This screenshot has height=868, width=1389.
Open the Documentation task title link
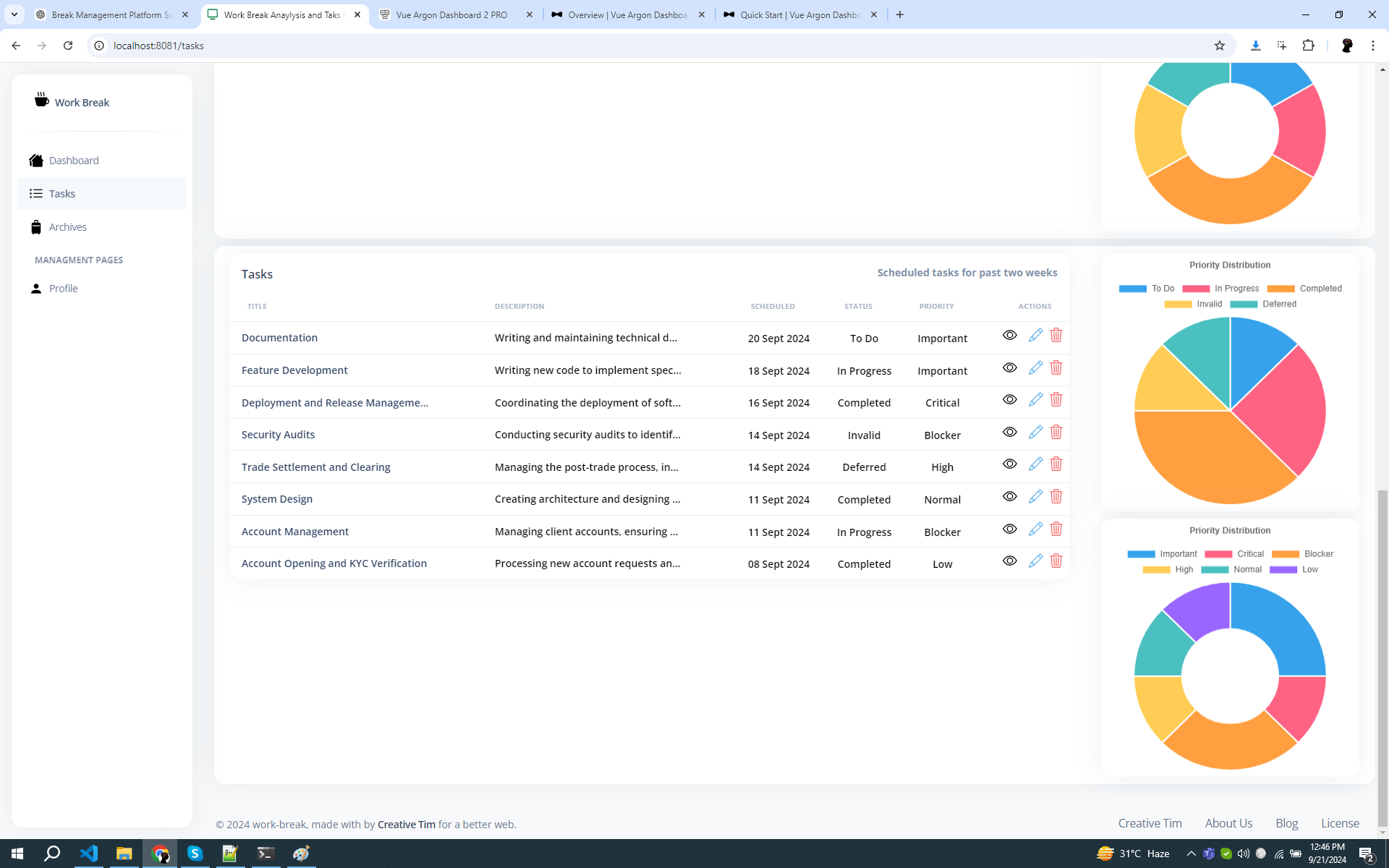coord(279,338)
